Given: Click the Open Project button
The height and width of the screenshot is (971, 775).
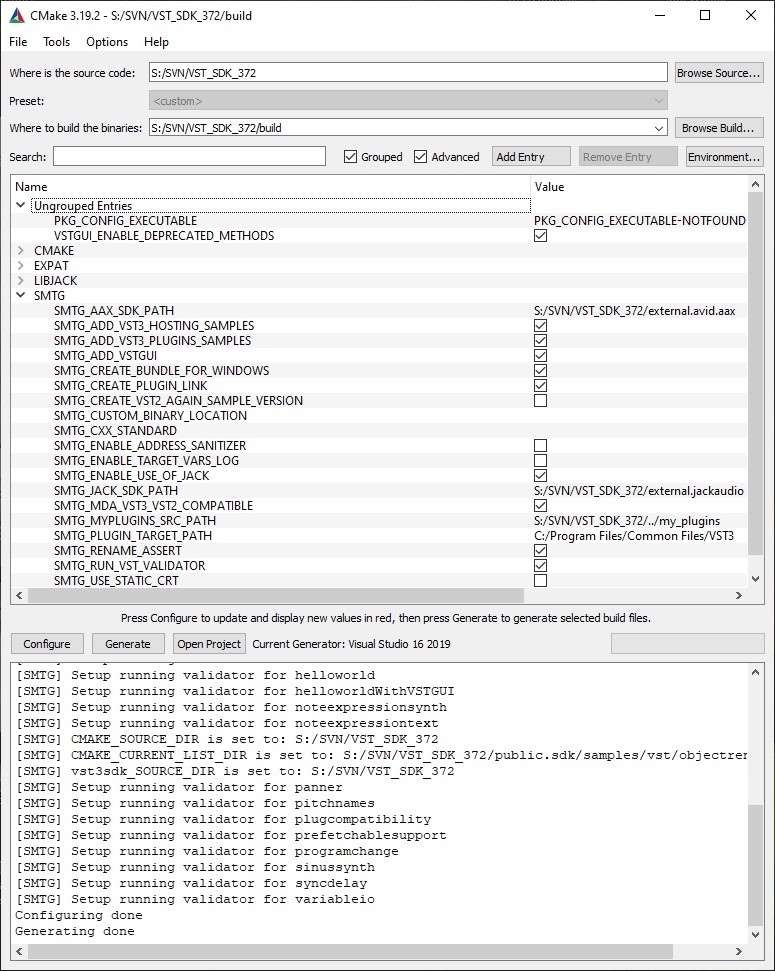Looking at the screenshot, I should tap(209, 644).
